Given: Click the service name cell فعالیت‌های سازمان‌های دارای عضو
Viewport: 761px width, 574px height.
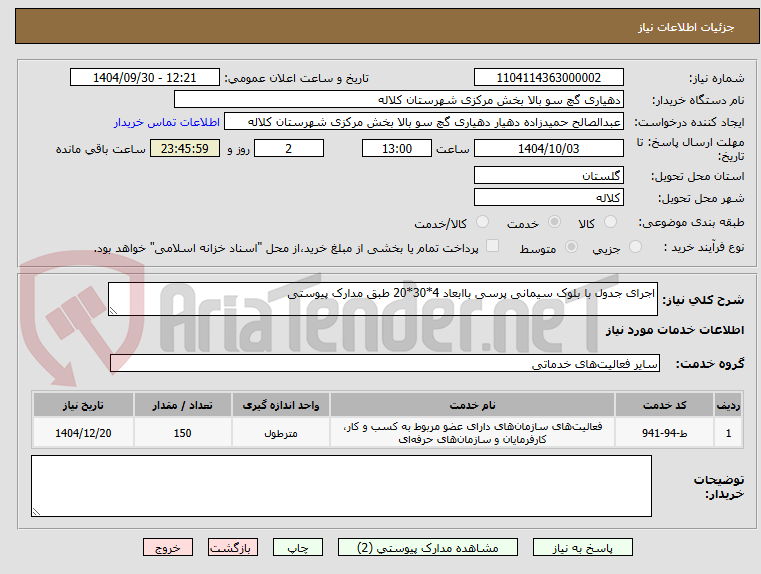Looking at the screenshot, I should [x=472, y=433].
